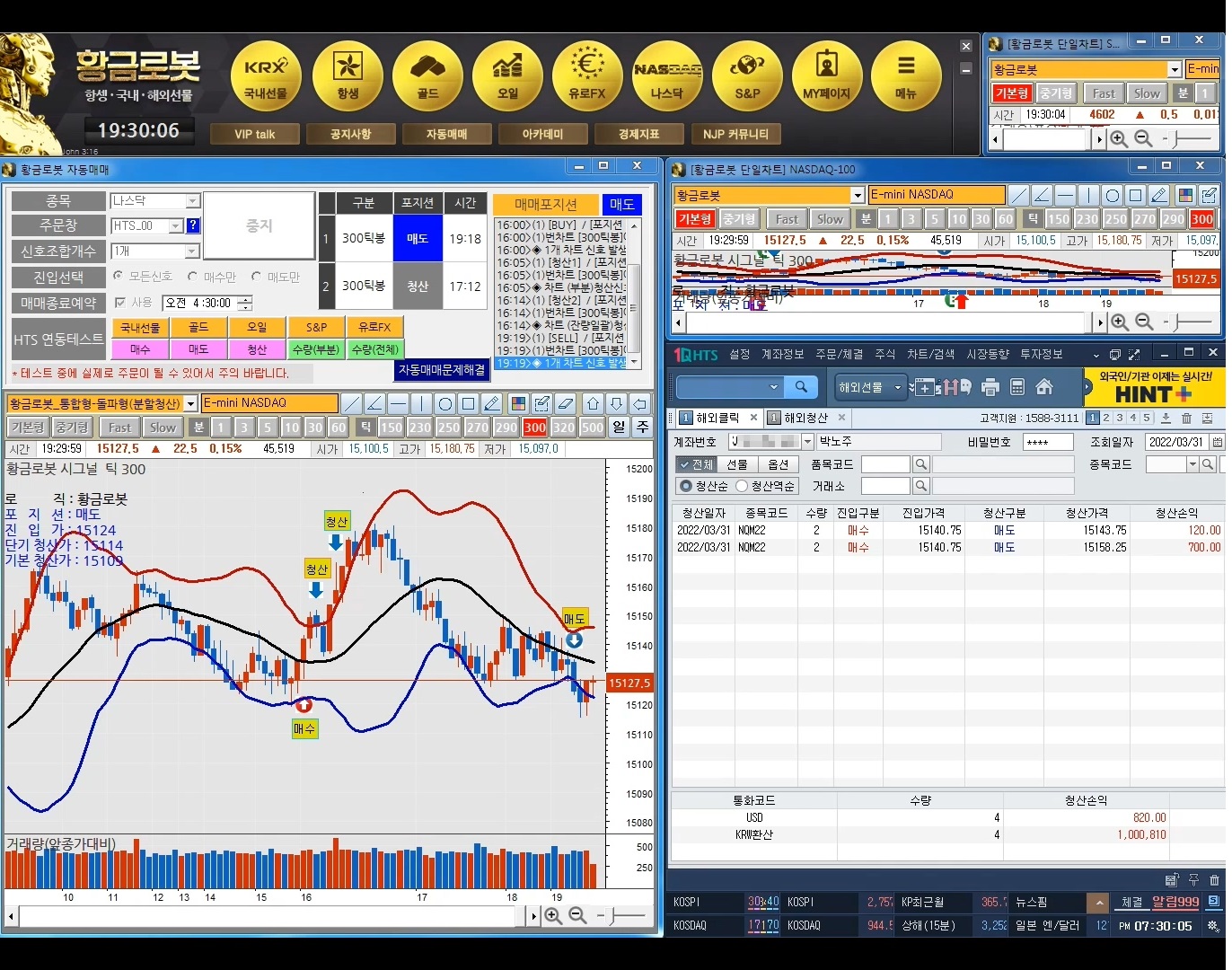The width and height of the screenshot is (1232, 970).
Task: Expand 계좌번호 account dropdown
Action: pos(807,442)
